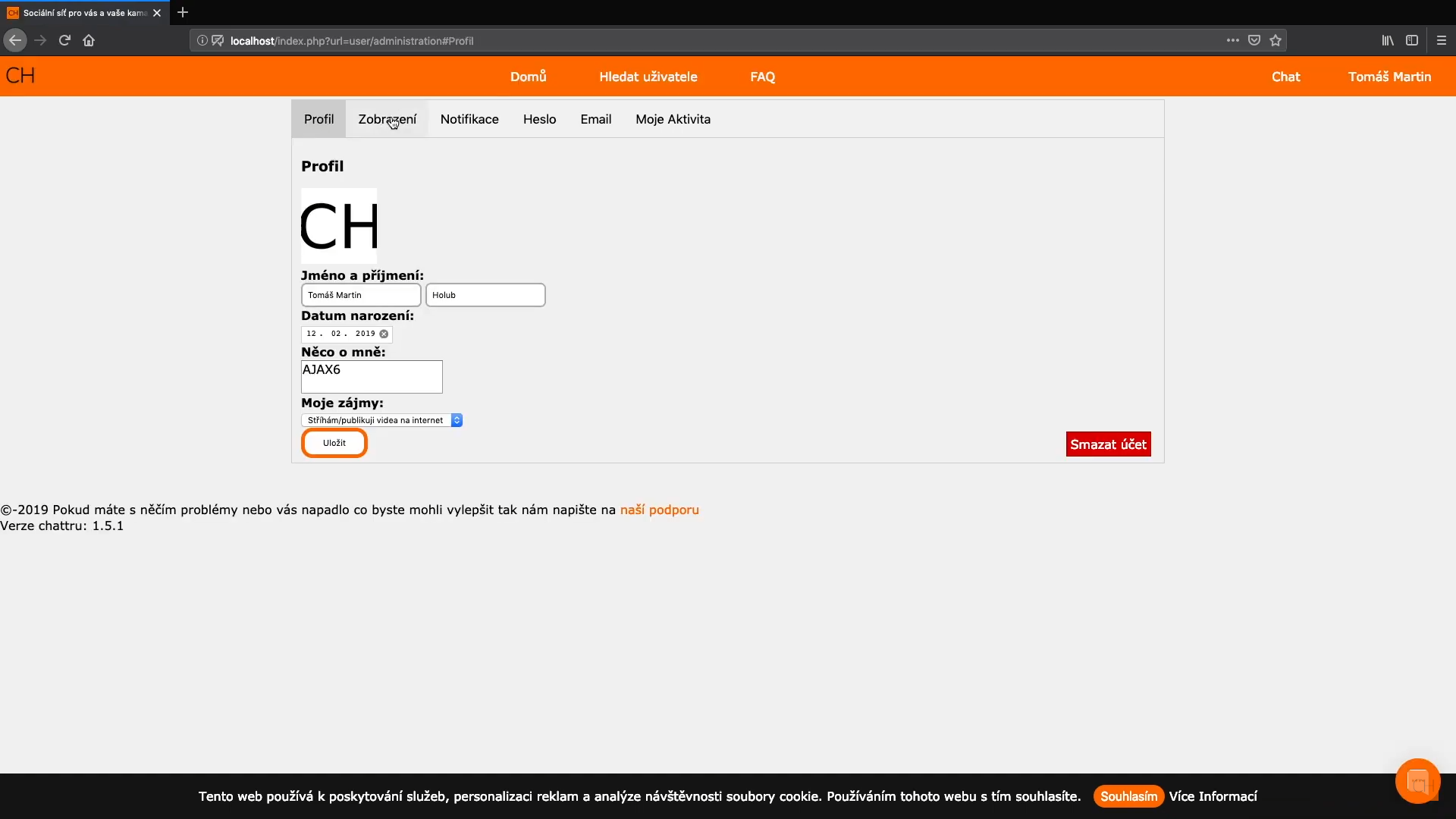This screenshot has width=1456, height=819.
Task: Clear the birth date with x icon
Action: tap(384, 334)
